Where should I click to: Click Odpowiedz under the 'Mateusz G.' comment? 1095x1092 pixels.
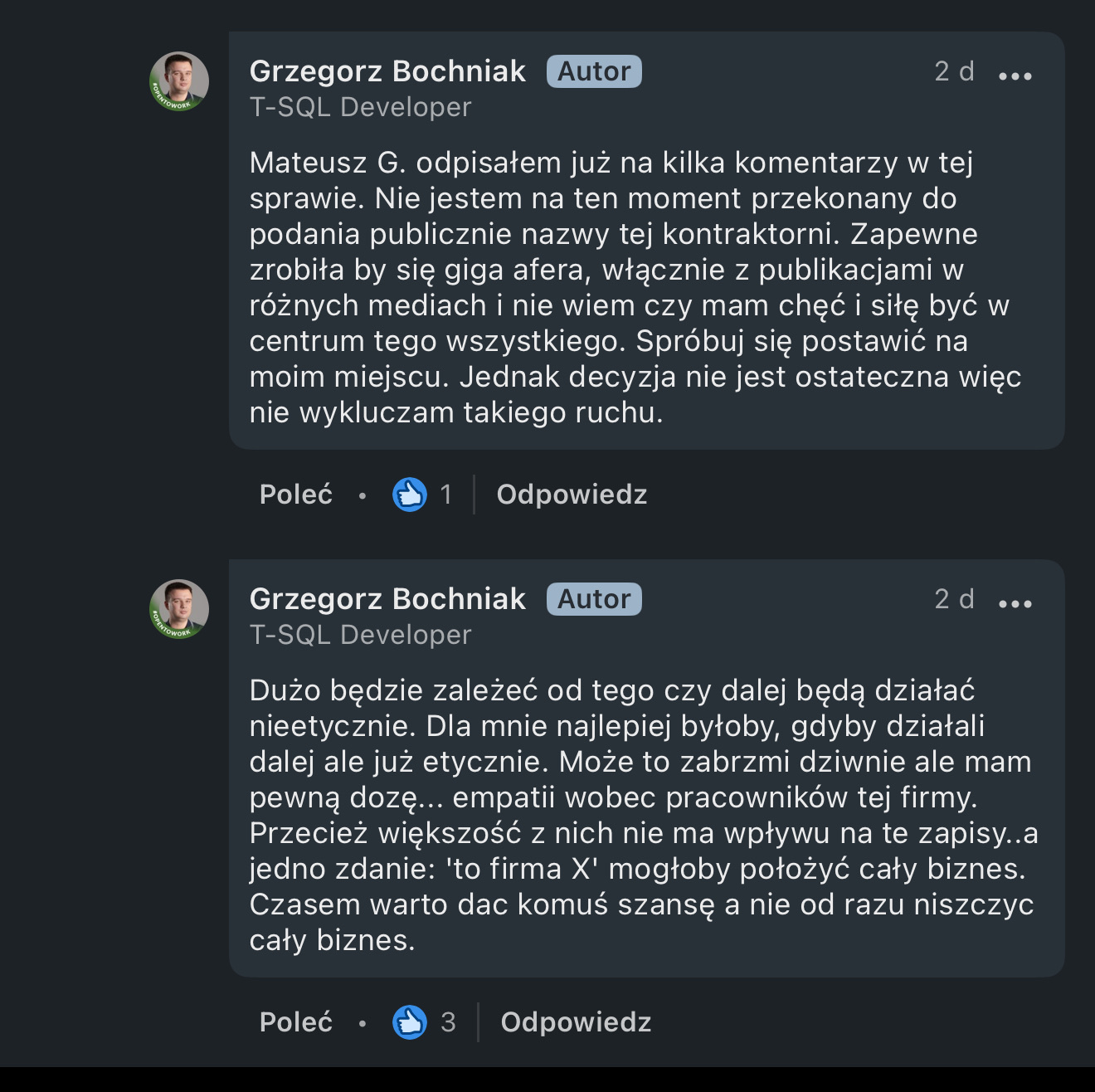(x=572, y=495)
